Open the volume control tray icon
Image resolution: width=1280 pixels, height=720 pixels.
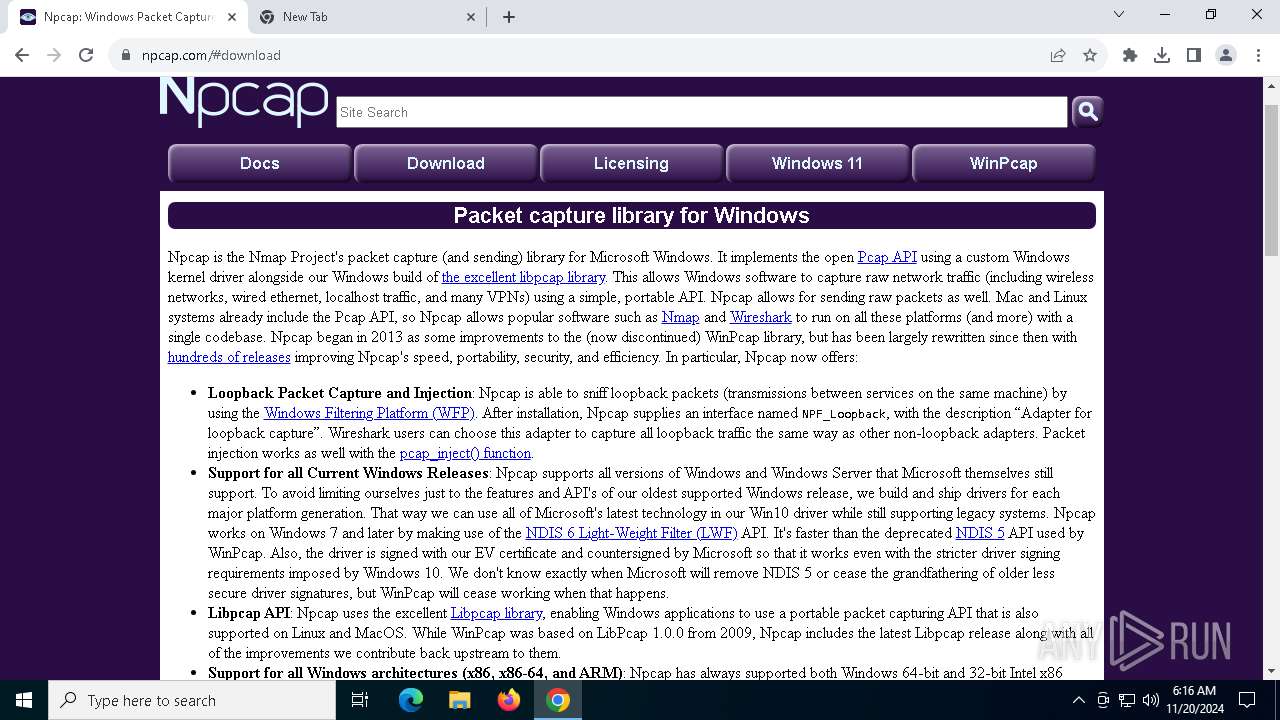[x=1151, y=700]
